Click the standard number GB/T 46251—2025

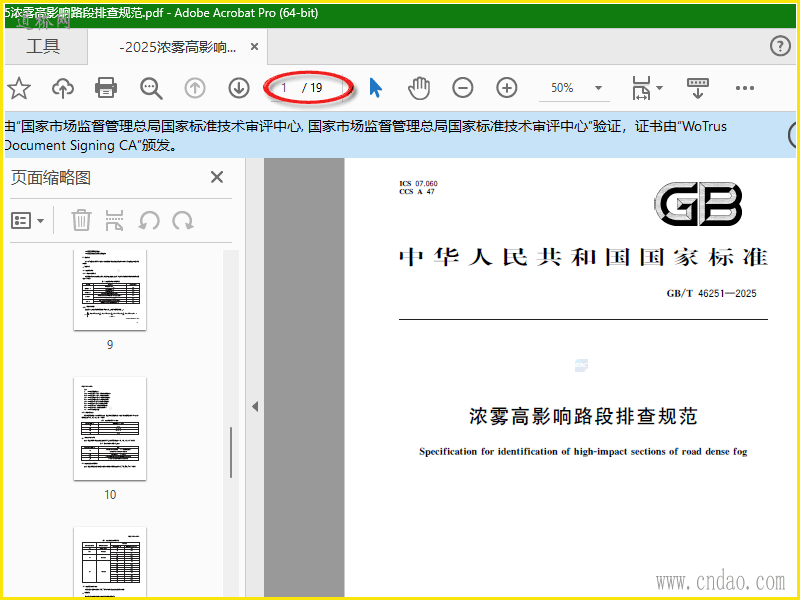[x=711, y=293]
